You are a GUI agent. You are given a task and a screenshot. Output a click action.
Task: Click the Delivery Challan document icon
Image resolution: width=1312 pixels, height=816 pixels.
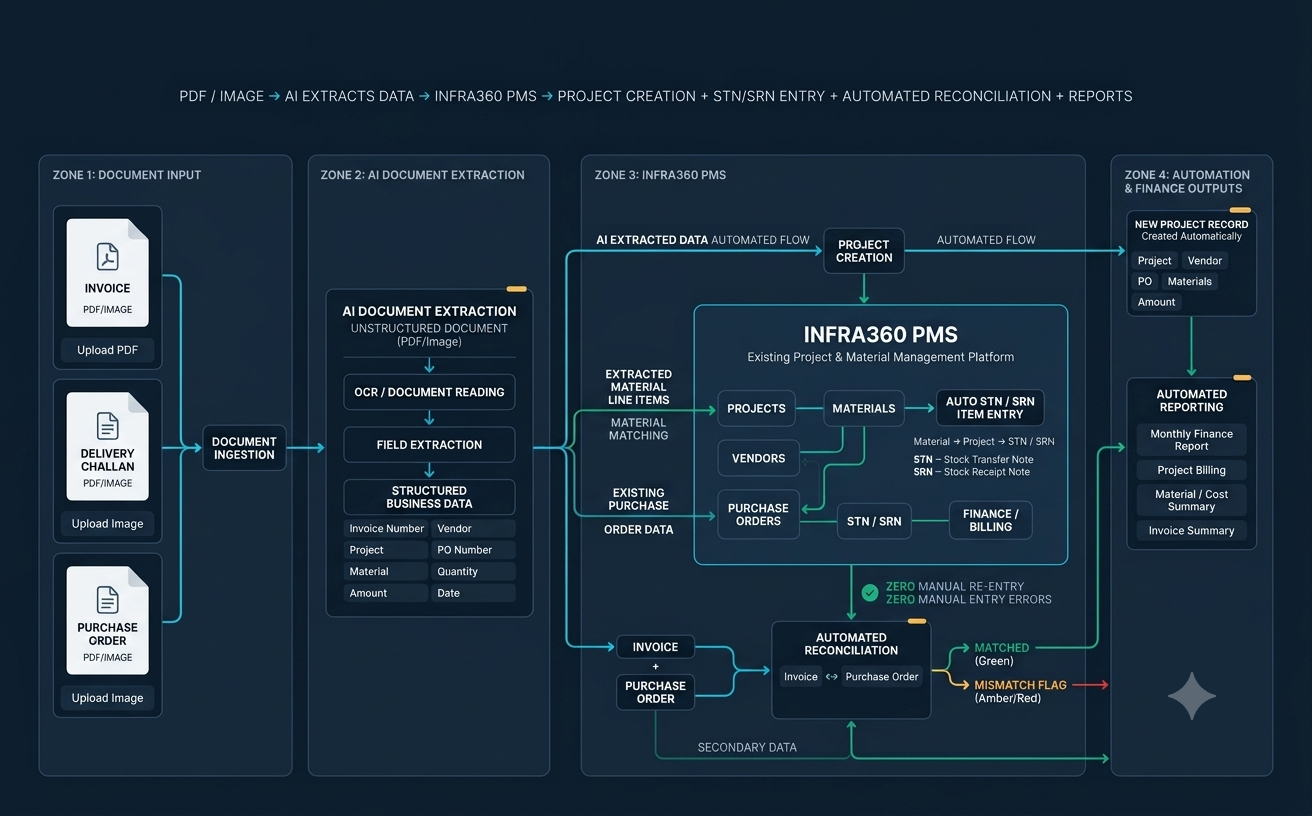107,426
